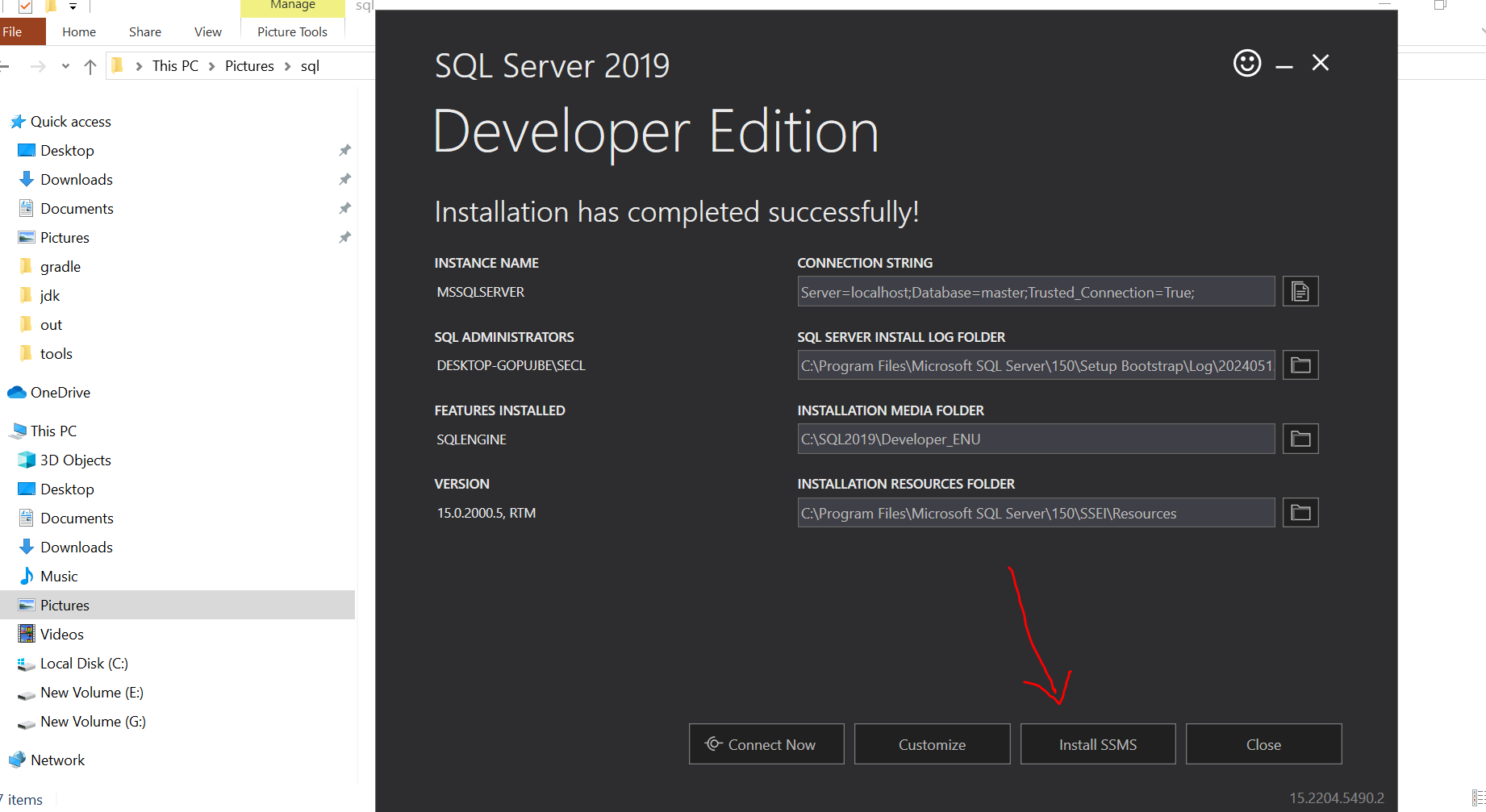Open Desktop under Quick access
The width and height of the screenshot is (1486, 812).
(x=67, y=151)
